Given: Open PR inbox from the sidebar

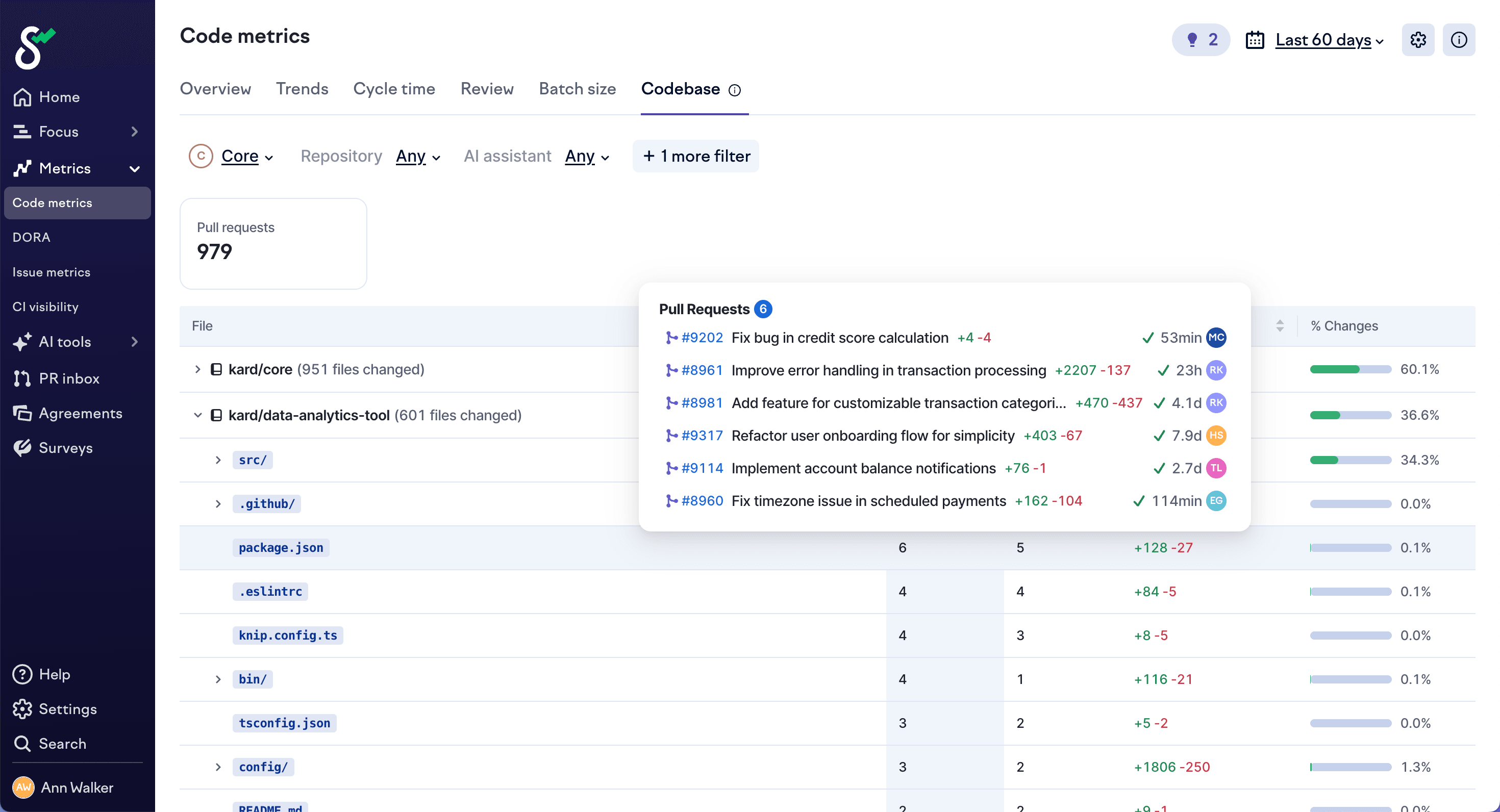Looking at the screenshot, I should (69, 378).
